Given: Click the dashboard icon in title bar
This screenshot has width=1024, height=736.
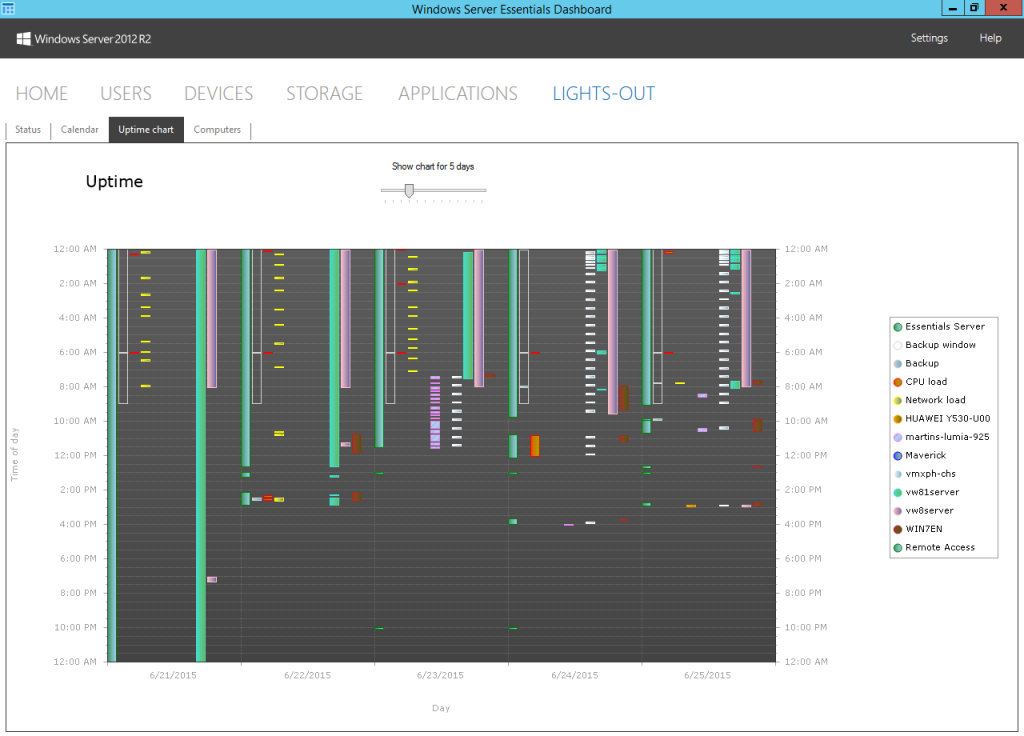Looking at the screenshot, I should click(9, 9).
